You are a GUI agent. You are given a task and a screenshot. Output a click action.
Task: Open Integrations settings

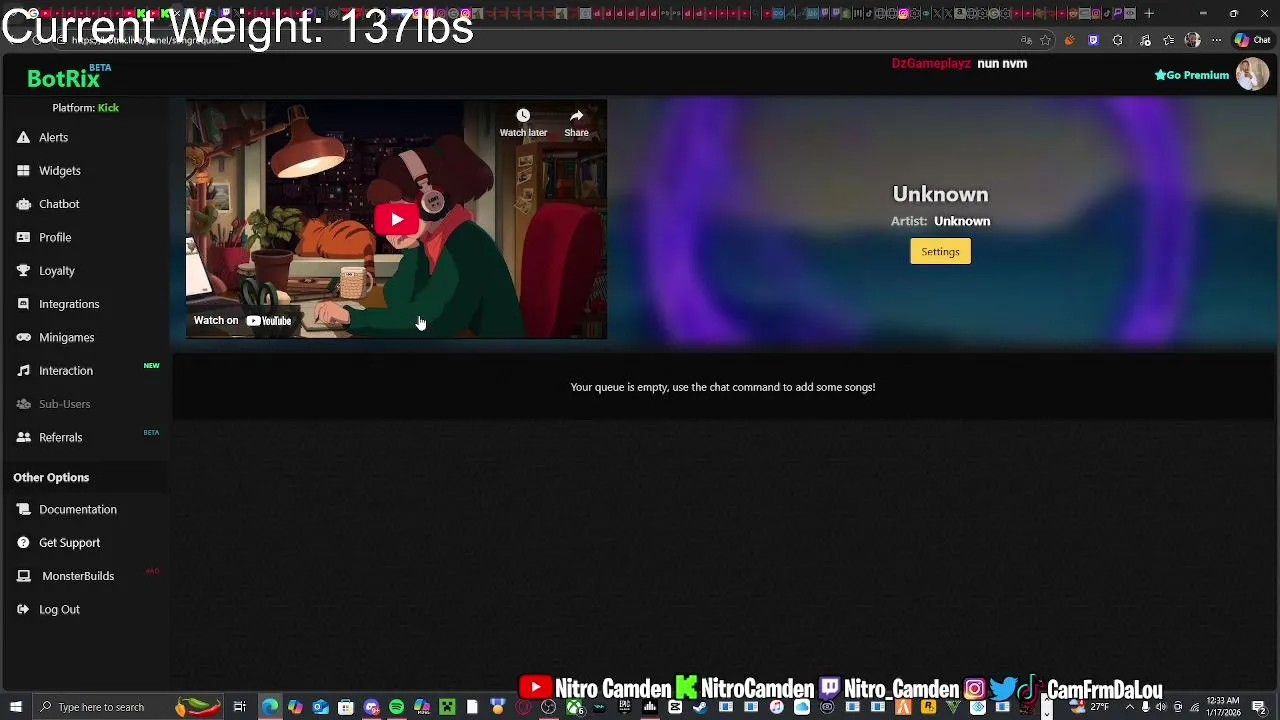[69, 304]
